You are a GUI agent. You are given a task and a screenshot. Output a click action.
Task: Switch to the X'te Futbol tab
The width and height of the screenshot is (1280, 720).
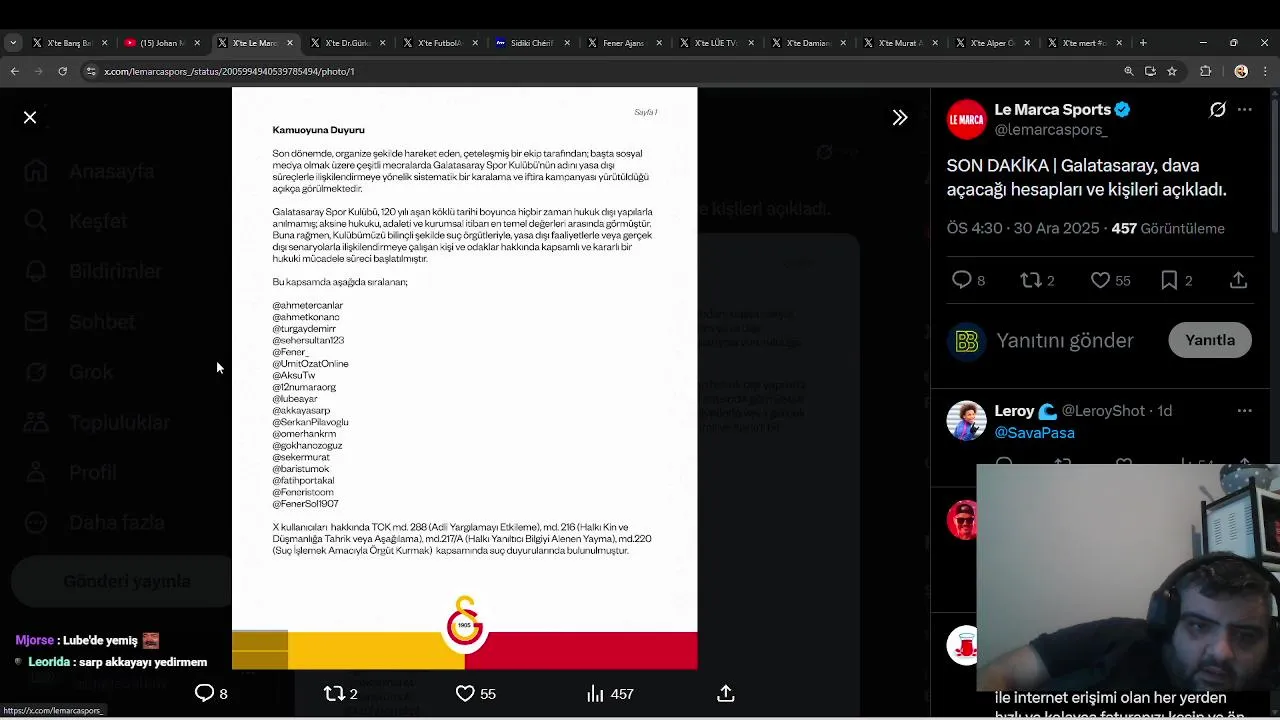[x=440, y=43]
